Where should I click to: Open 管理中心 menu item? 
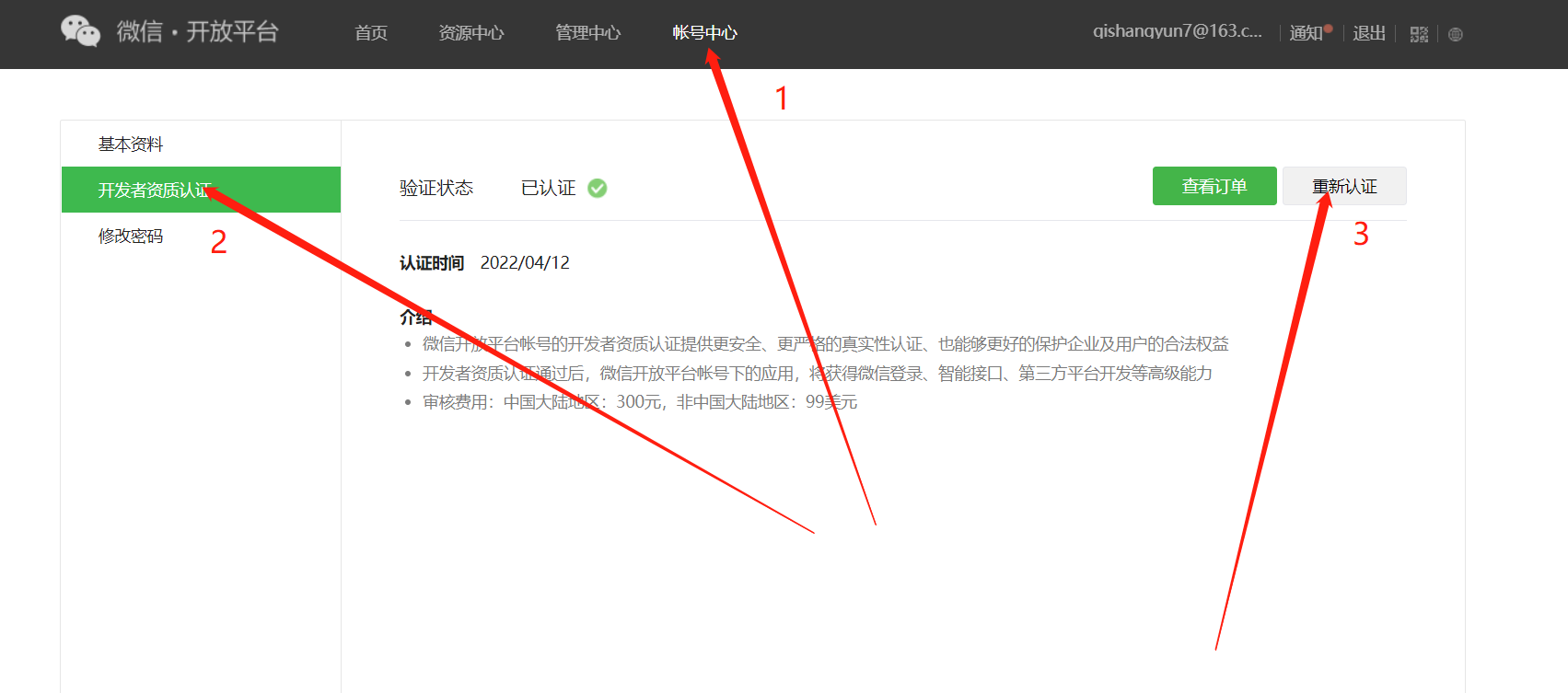587,33
